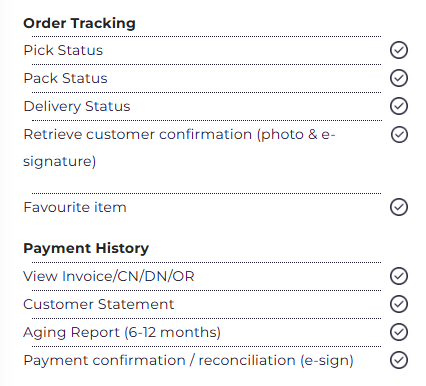Image resolution: width=426 pixels, height=386 pixels.
Task: Click the checkmark icon beside Customer Statement
Action: click(x=399, y=304)
